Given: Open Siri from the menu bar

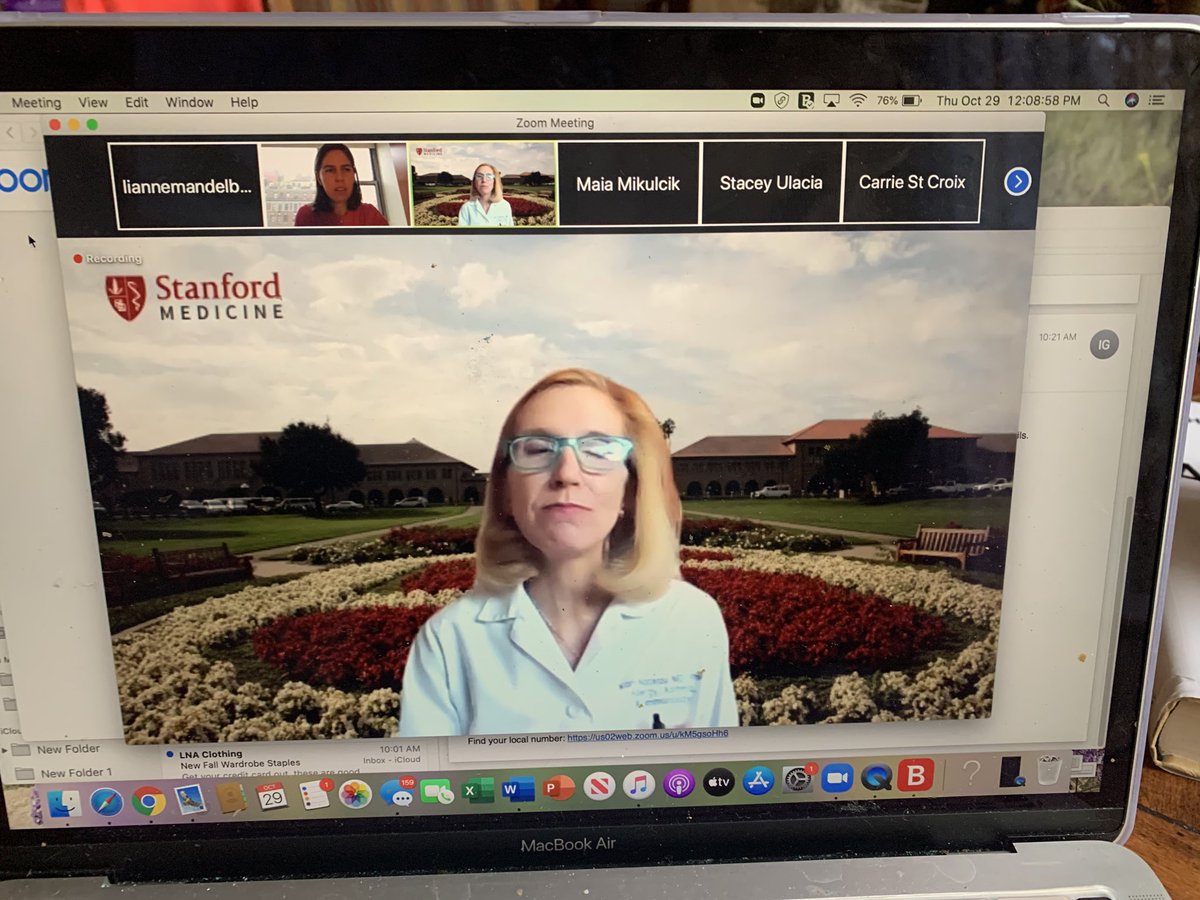Looking at the screenshot, I should coord(1132,100).
